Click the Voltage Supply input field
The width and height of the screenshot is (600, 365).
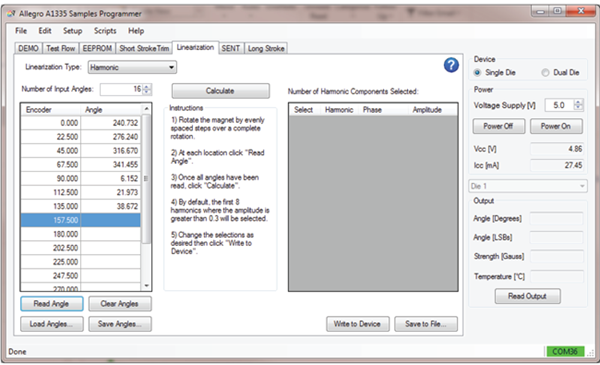click(559, 105)
